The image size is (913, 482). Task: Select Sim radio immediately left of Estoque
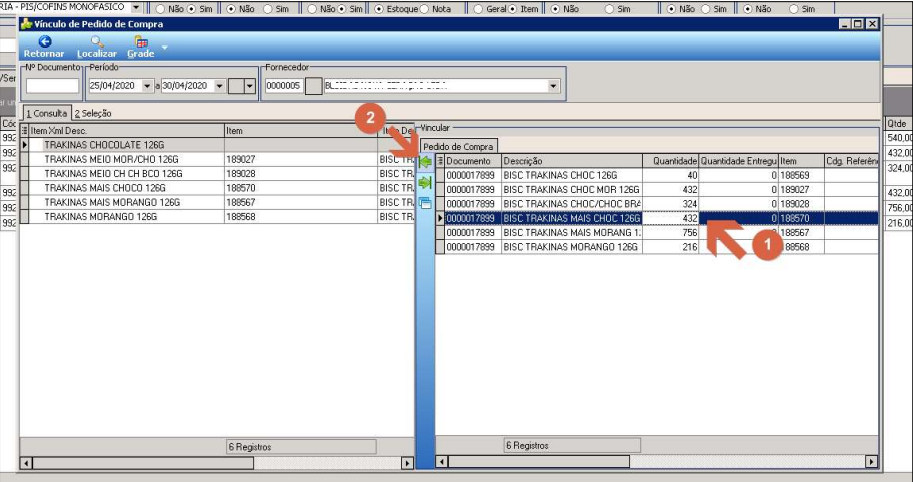[x=342, y=9]
